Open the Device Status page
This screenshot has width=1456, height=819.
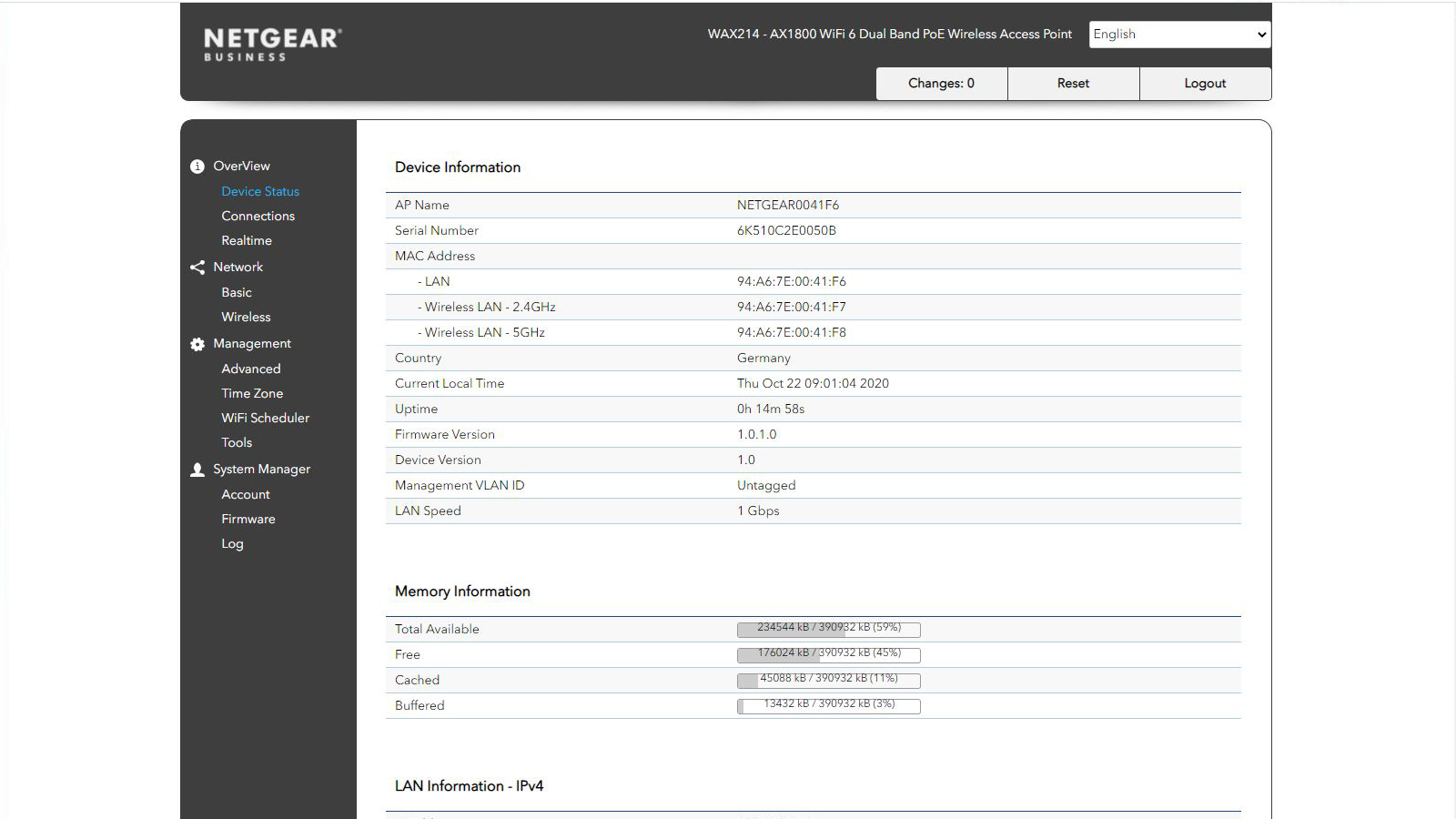[260, 192]
